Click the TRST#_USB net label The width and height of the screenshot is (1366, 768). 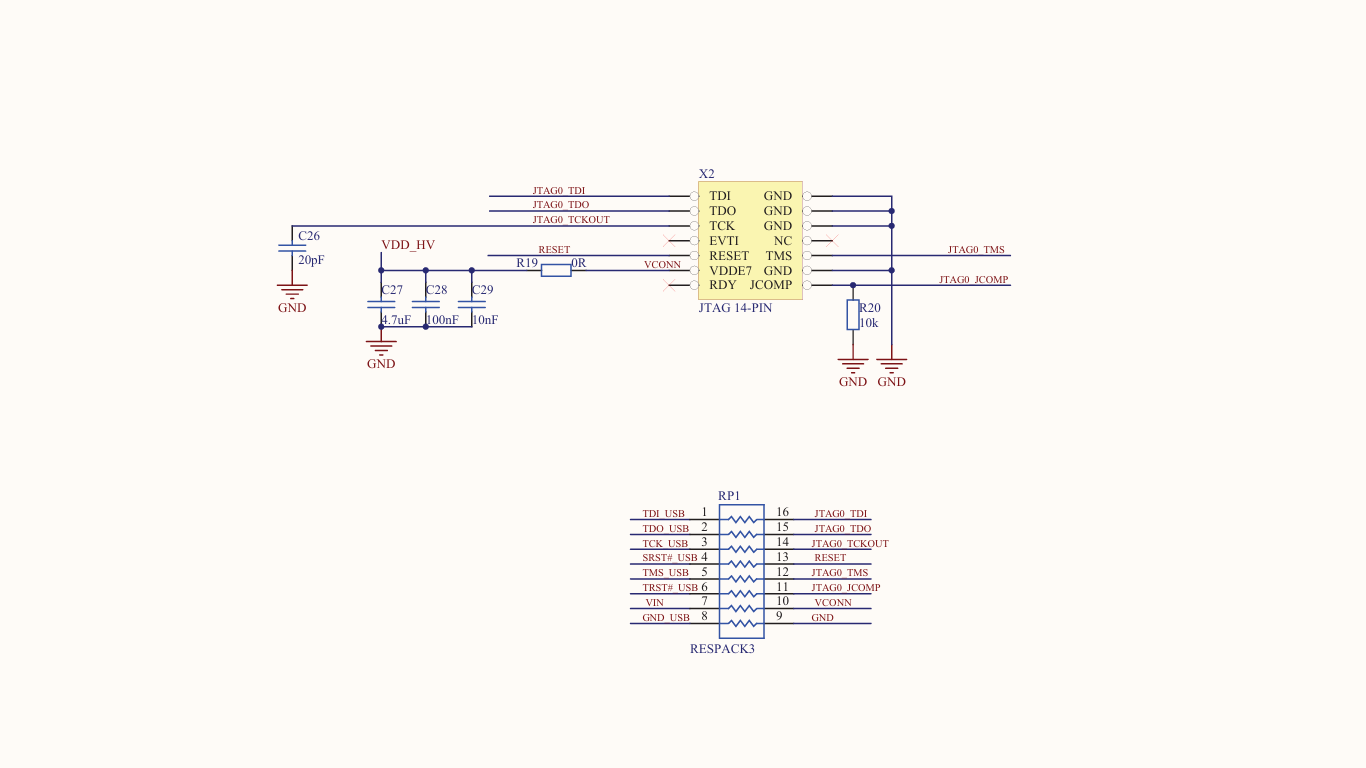[x=670, y=588]
